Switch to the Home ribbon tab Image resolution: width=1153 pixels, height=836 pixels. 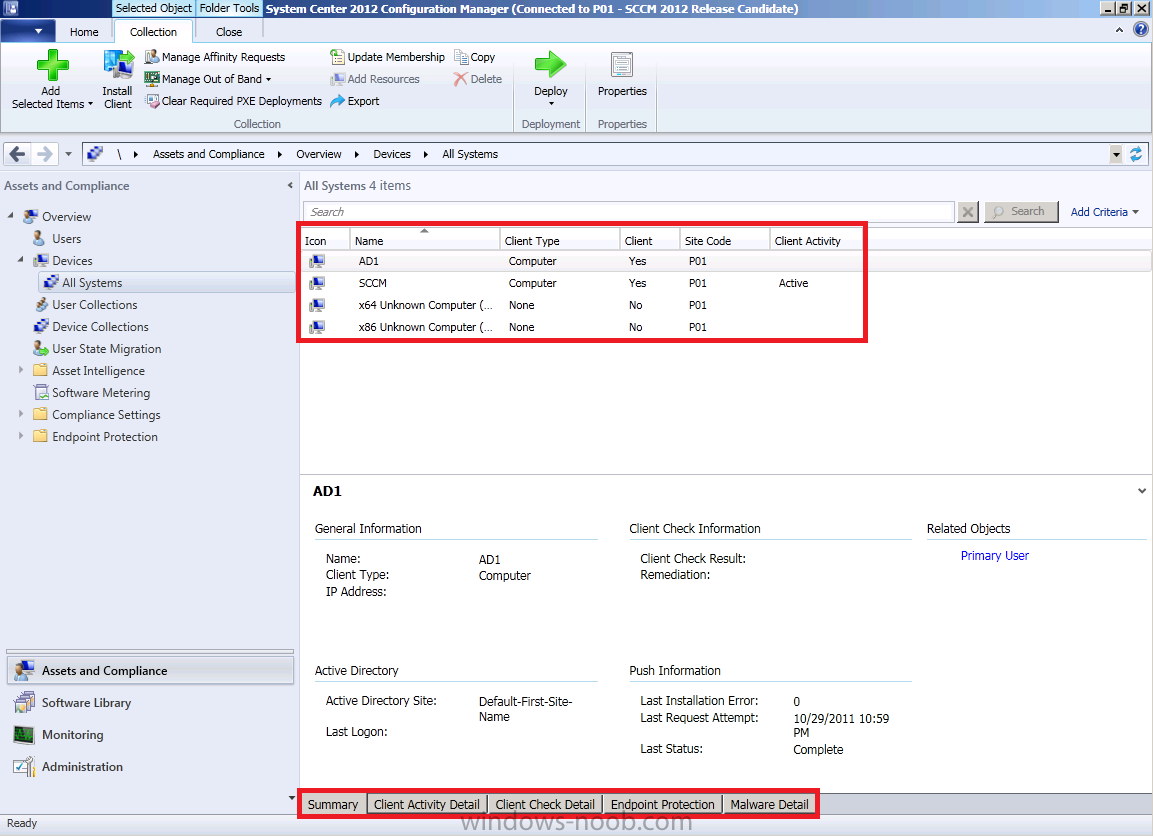pos(84,32)
